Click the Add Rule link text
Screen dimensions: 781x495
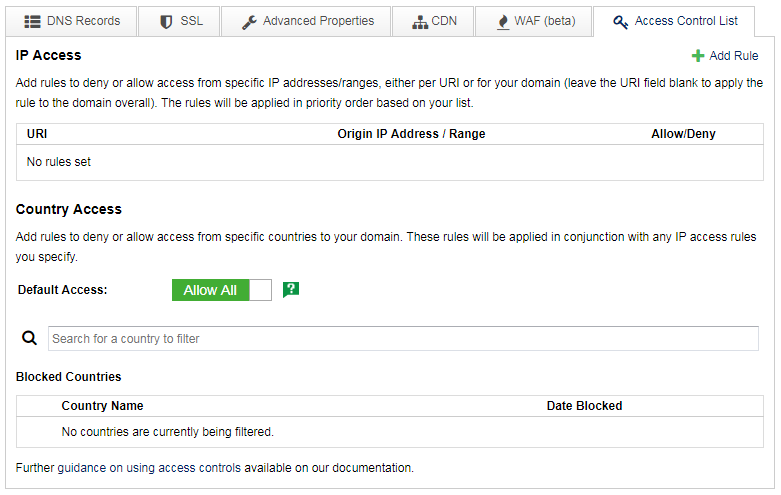[x=733, y=56]
